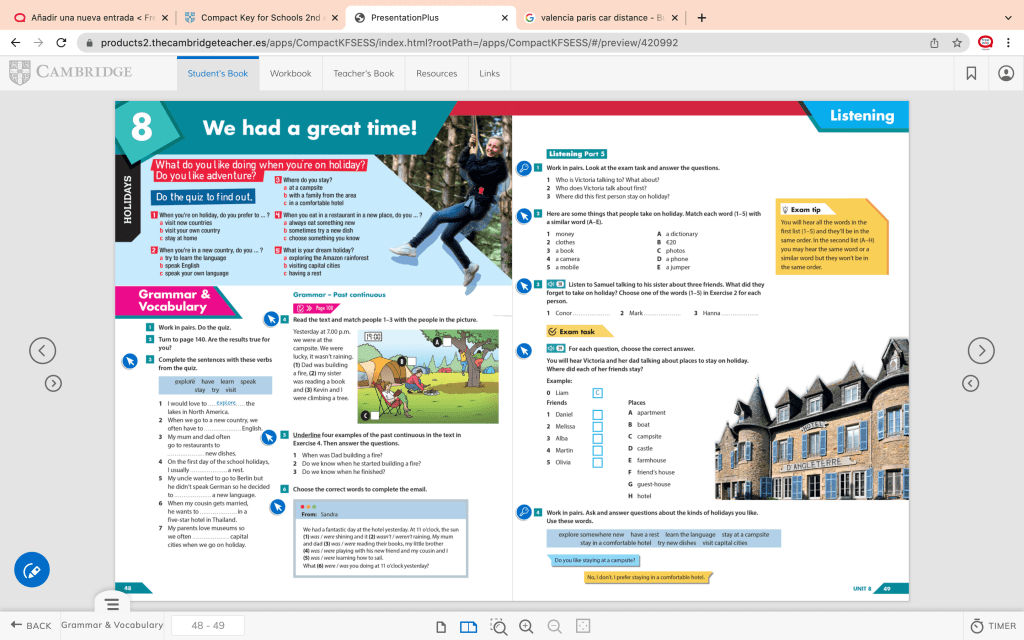Switch to single page view

(x=441, y=626)
